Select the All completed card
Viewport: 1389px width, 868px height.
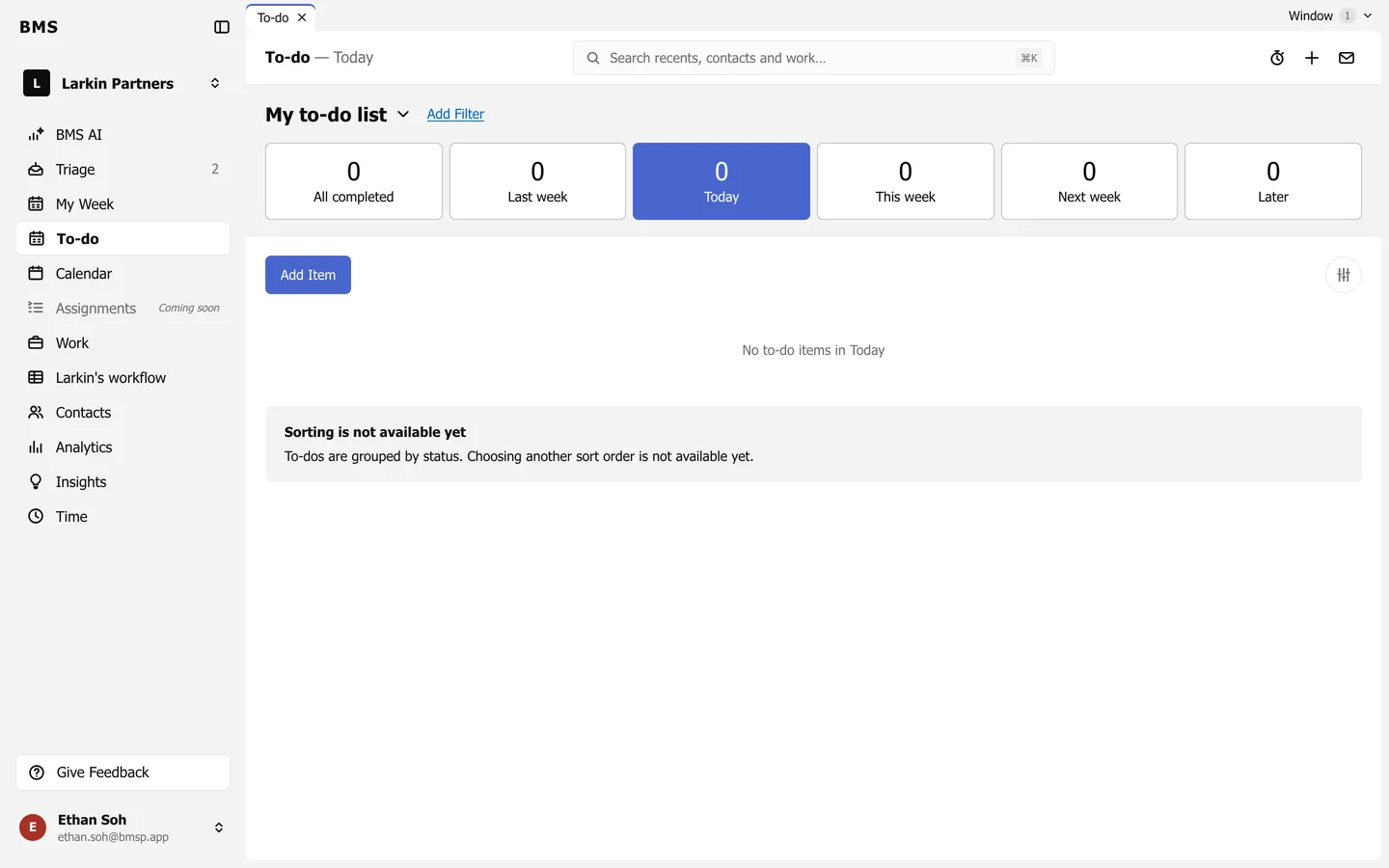tap(354, 181)
